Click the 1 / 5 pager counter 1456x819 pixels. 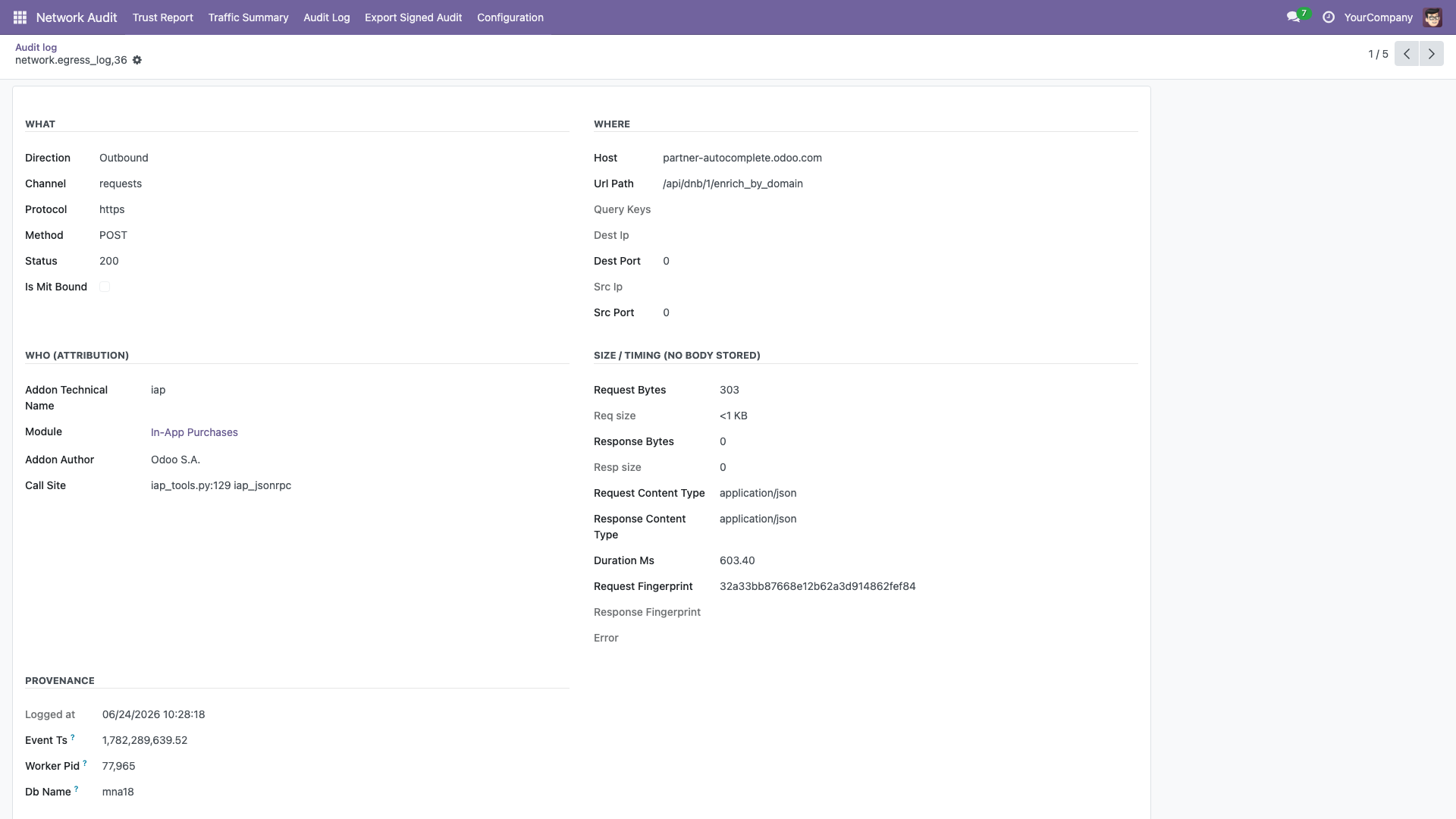pos(1378,54)
